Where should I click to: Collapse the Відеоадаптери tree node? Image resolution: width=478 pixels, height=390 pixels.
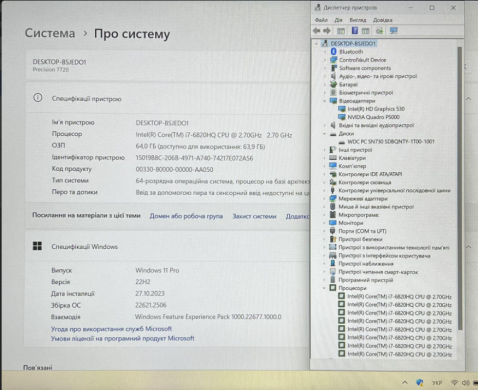(324, 101)
